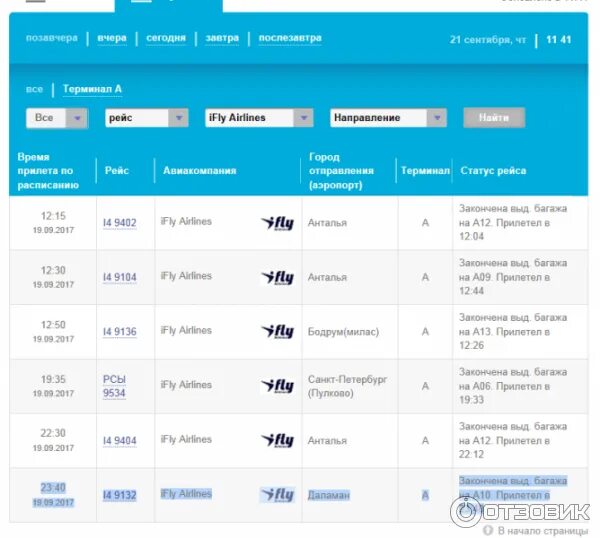The width and height of the screenshot is (600, 538).
Task: Click 'Даламан' origin city
Action: coord(329,495)
